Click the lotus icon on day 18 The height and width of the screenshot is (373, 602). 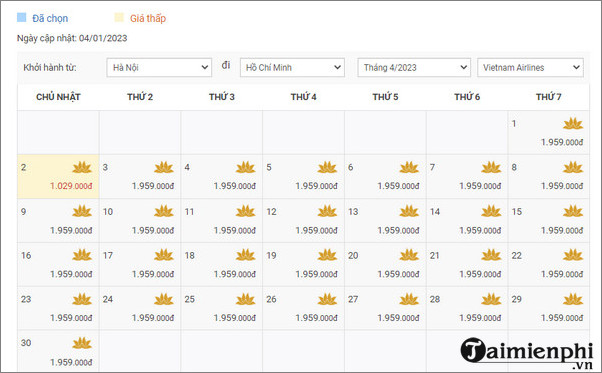coord(246,255)
